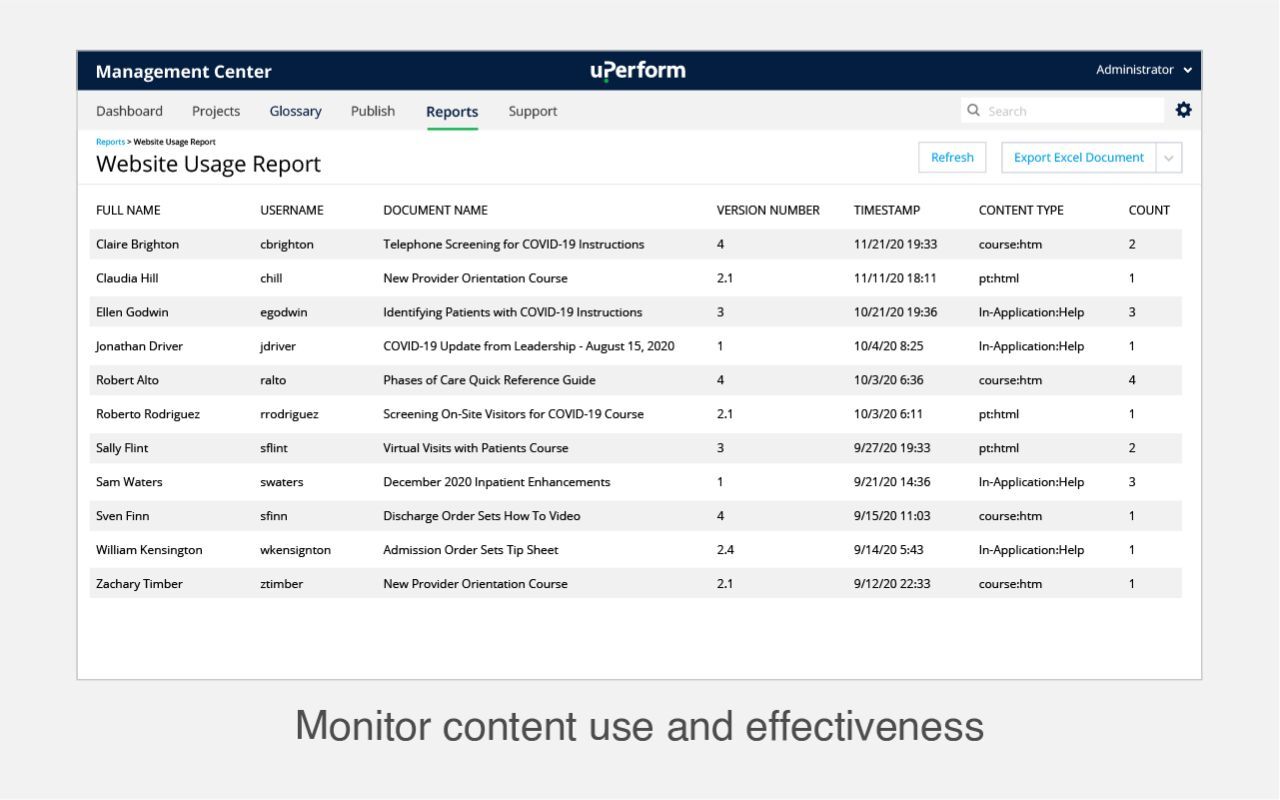1280x800 pixels.
Task: Click the username rrodriguez
Action: (289, 414)
